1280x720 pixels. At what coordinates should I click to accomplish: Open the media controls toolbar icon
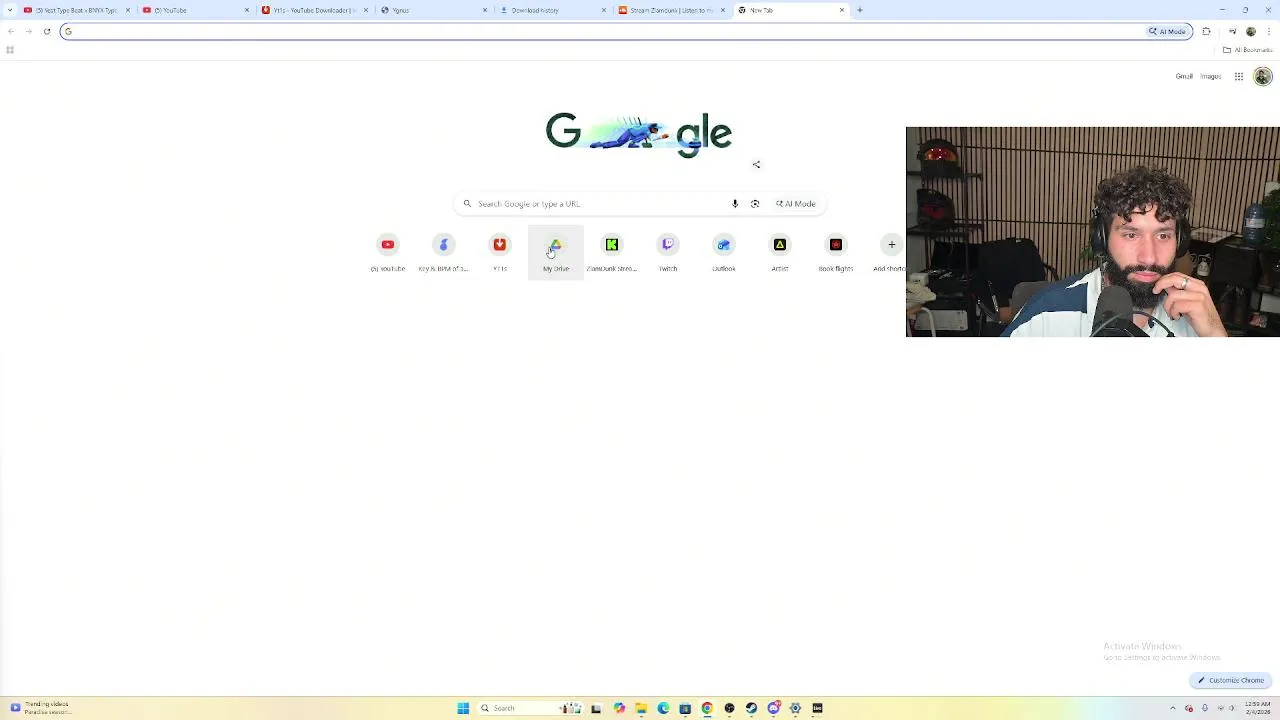[x=1232, y=31]
